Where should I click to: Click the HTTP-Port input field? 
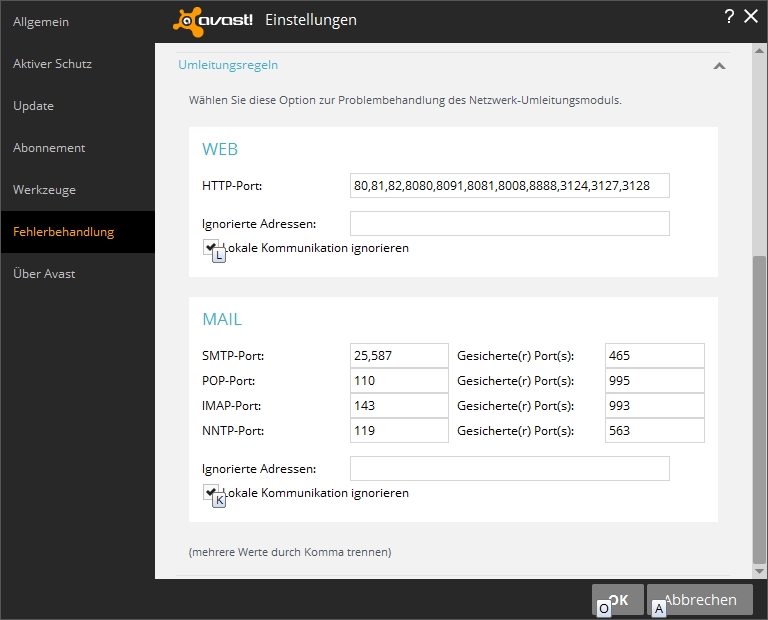[x=509, y=186]
